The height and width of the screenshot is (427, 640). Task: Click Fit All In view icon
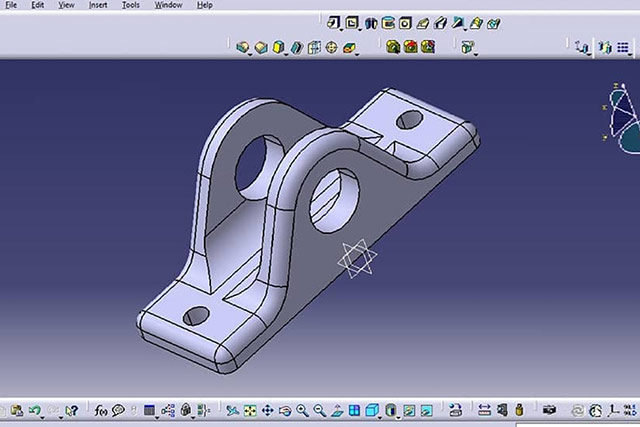[x=250, y=410]
